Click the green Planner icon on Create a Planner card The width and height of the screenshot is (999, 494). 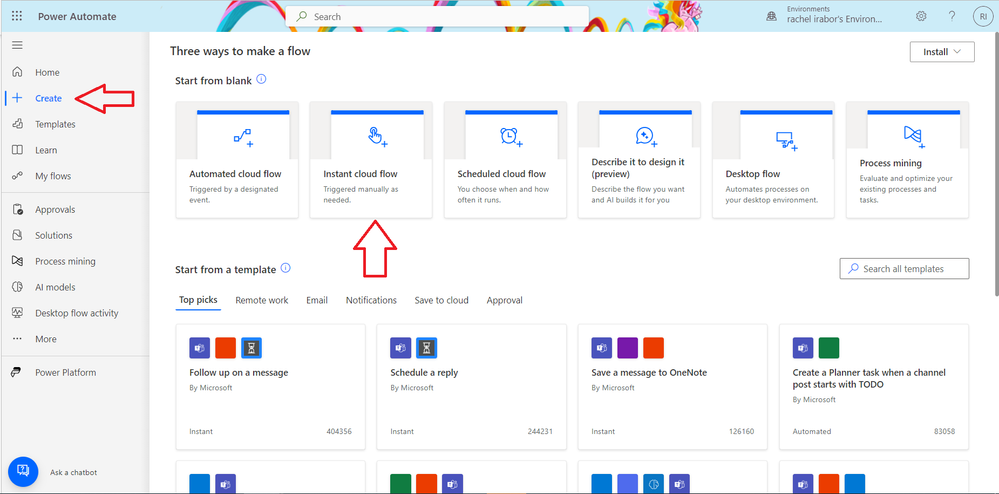point(829,348)
